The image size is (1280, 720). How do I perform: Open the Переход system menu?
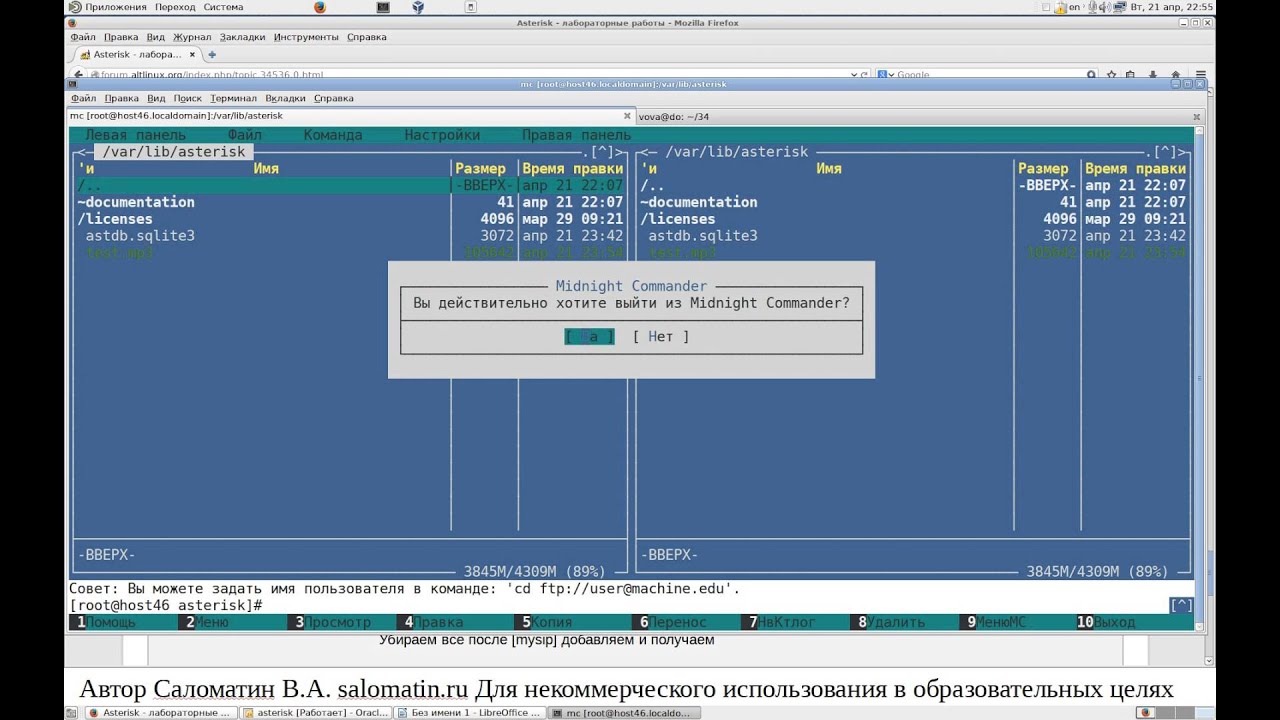(175, 6)
